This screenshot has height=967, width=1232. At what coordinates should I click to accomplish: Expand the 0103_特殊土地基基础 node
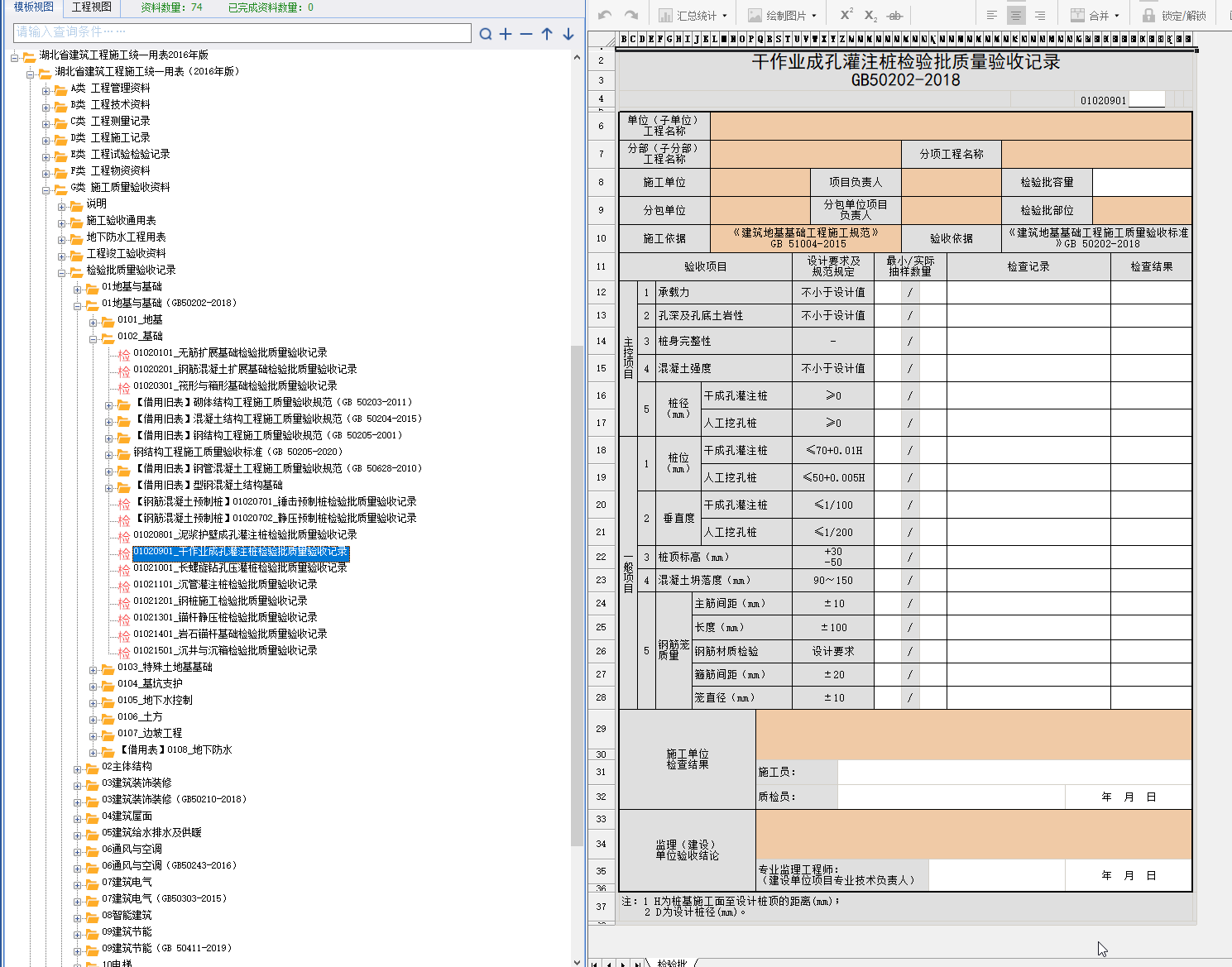93,668
